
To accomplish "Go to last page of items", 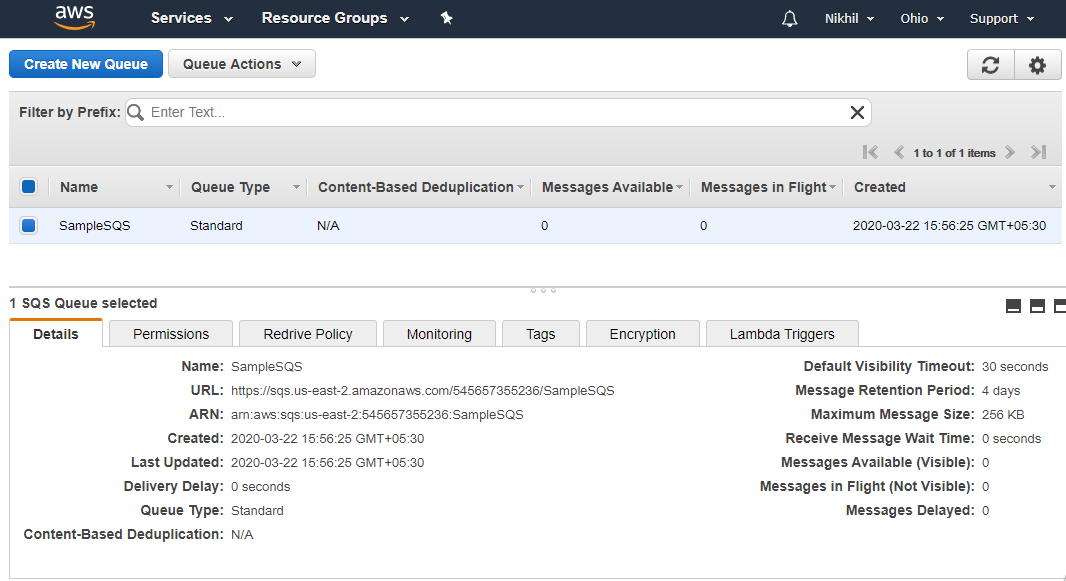I will [x=1038, y=152].
